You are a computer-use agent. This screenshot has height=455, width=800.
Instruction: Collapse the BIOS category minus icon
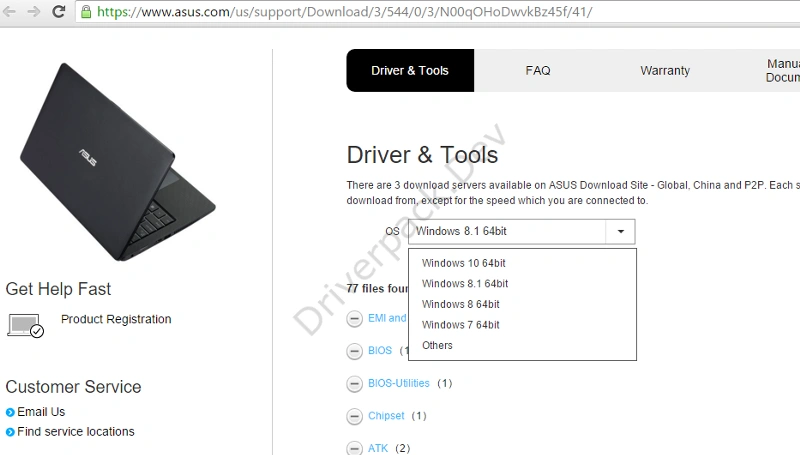354,351
